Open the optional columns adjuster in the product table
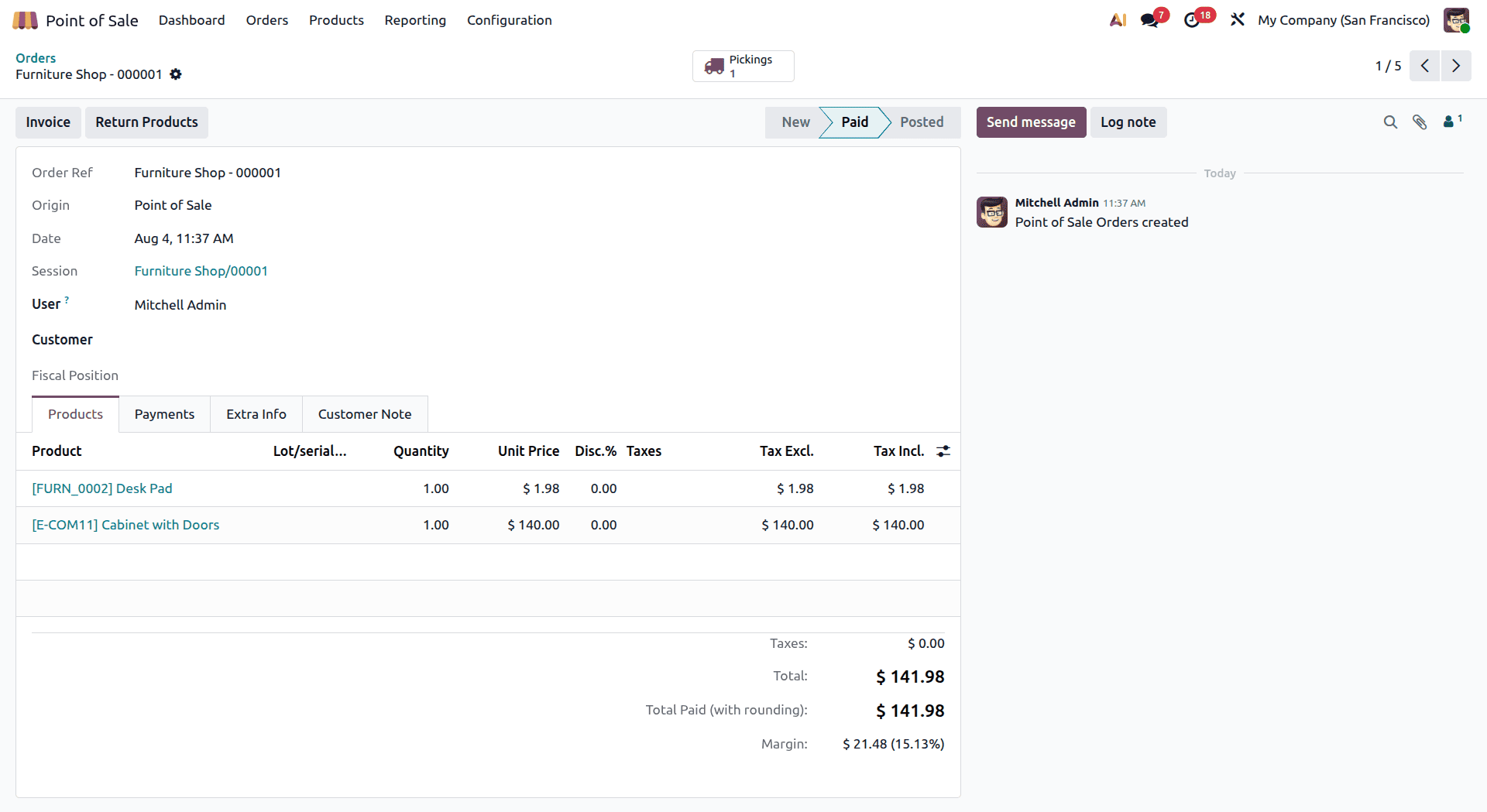Image resolution: width=1487 pixels, height=812 pixels. coord(943,451)
